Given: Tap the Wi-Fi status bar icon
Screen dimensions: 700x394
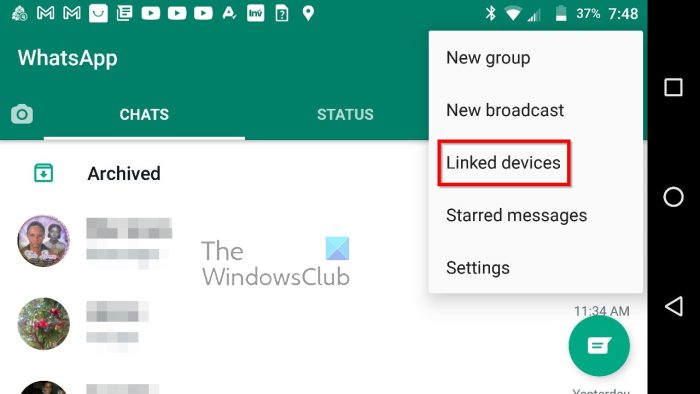Looking at the screenshot, I should tap(513, 14).
